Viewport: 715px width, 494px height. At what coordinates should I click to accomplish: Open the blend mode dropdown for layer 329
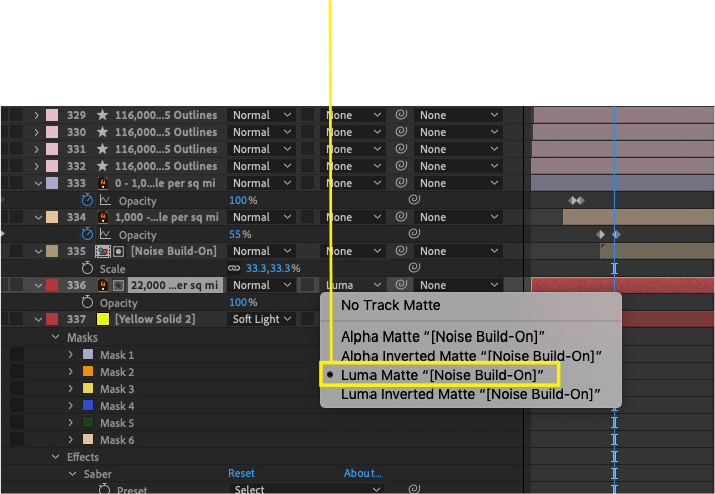[x=261, y=115]
